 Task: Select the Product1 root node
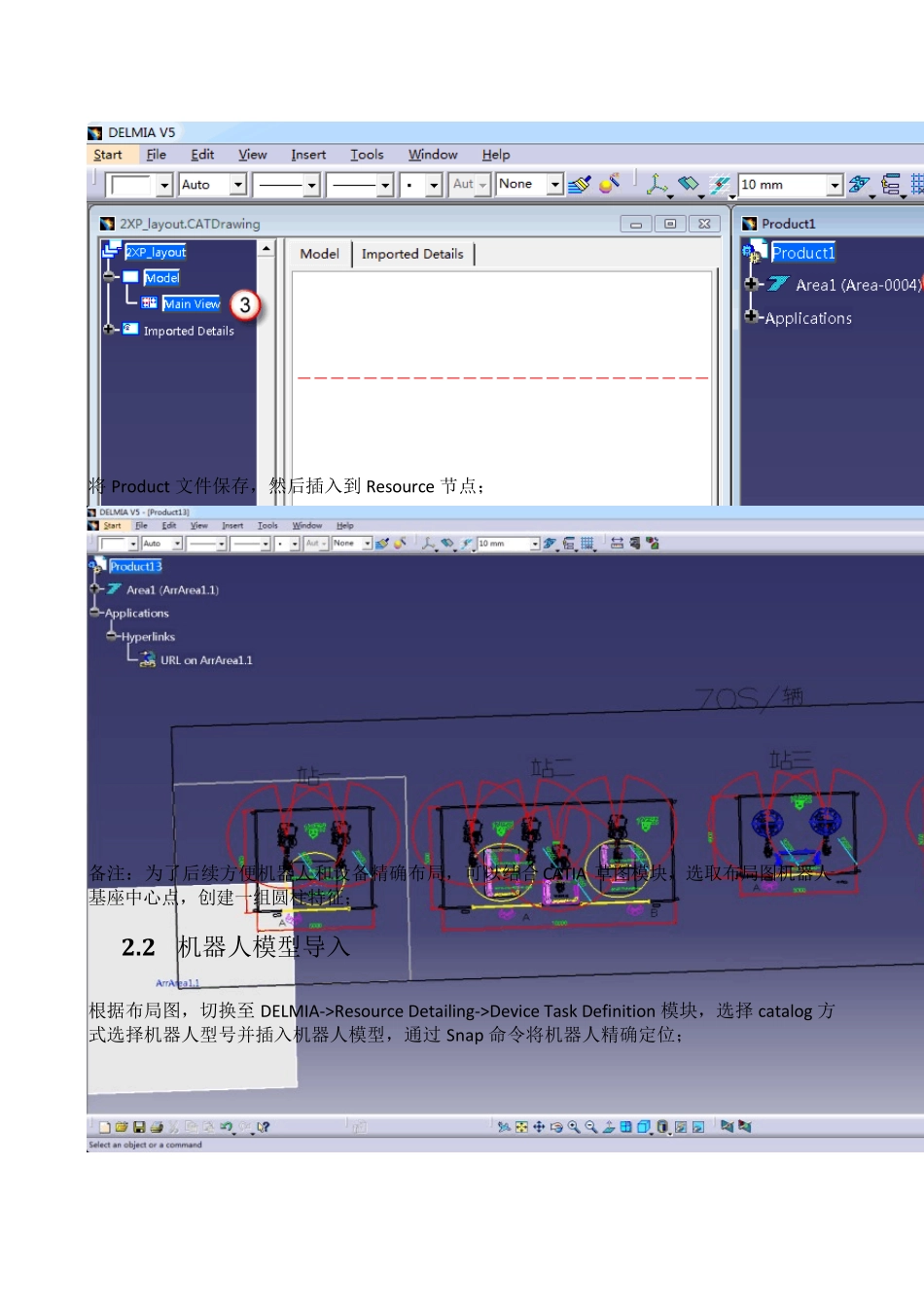point(803,253)
